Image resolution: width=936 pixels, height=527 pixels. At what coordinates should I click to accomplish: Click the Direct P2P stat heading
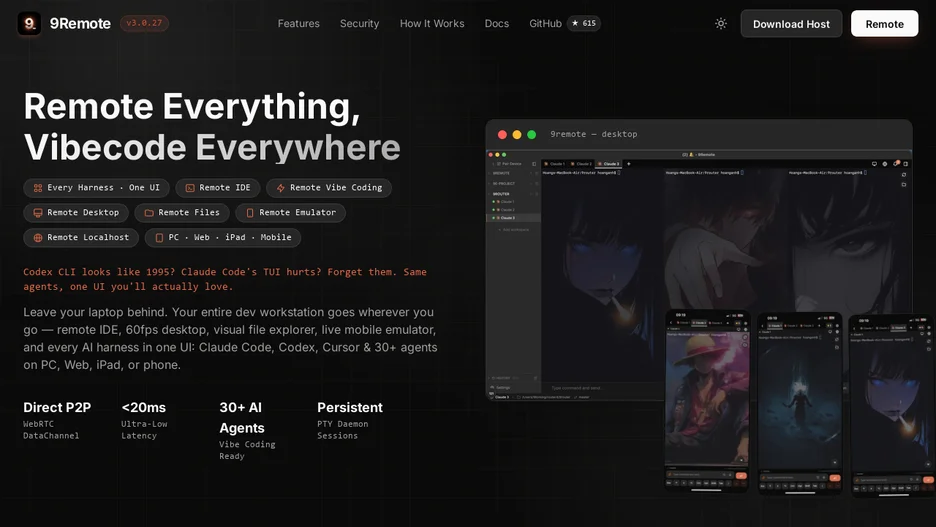pyautogui.click(x=57, y=408)
